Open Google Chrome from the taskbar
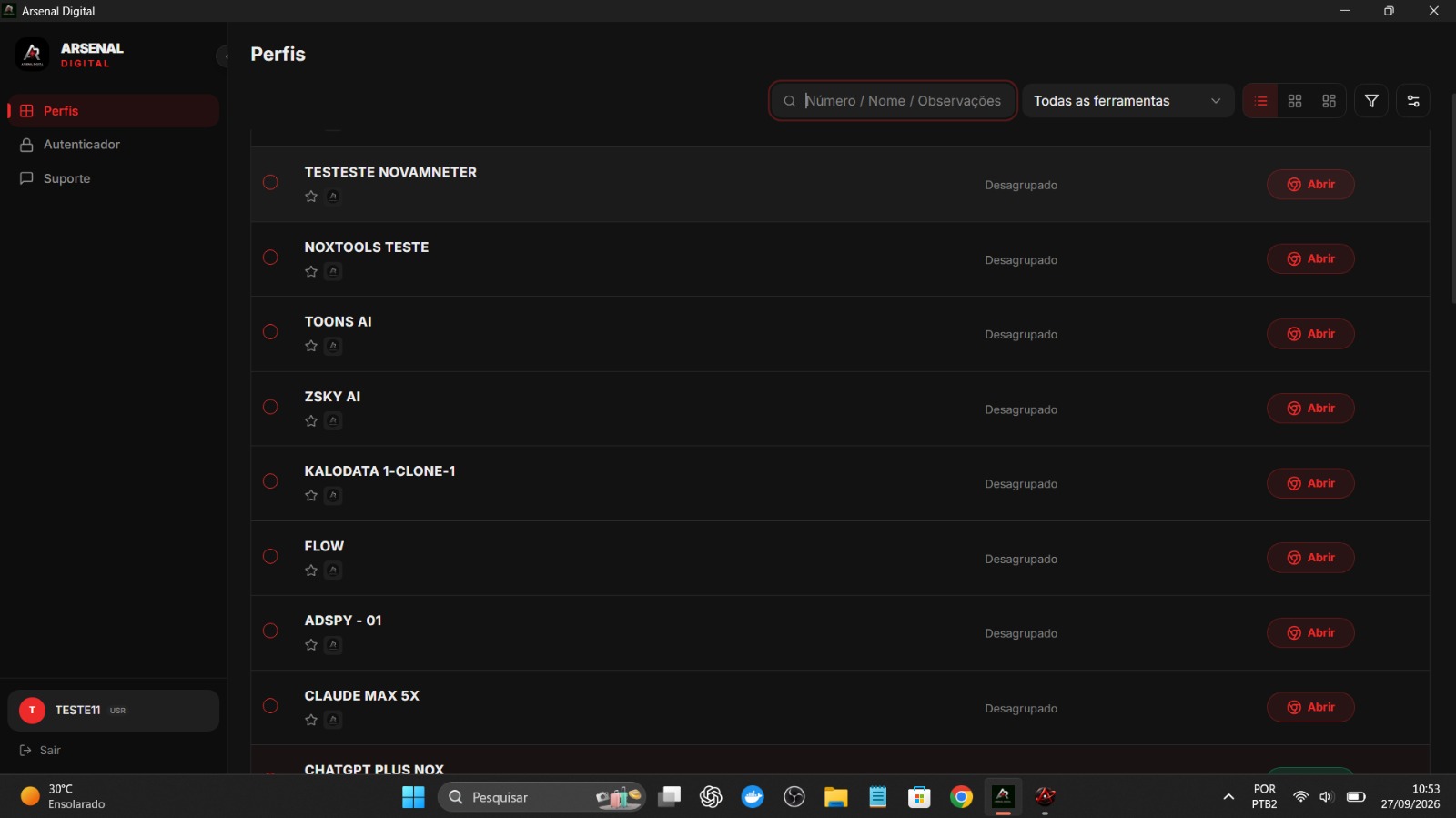Viewport: 1456px width, 818px height. [x=961, y=797]
